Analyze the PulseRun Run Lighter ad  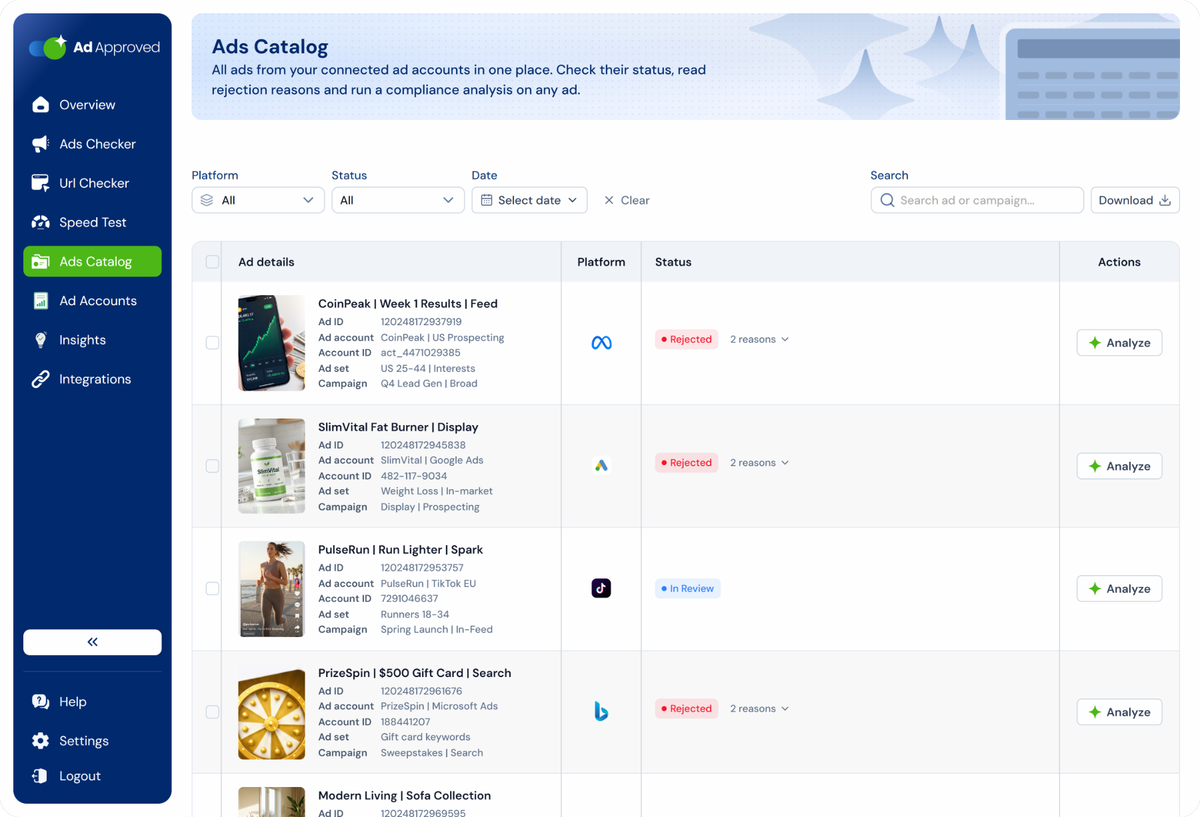click(1119, 589)
